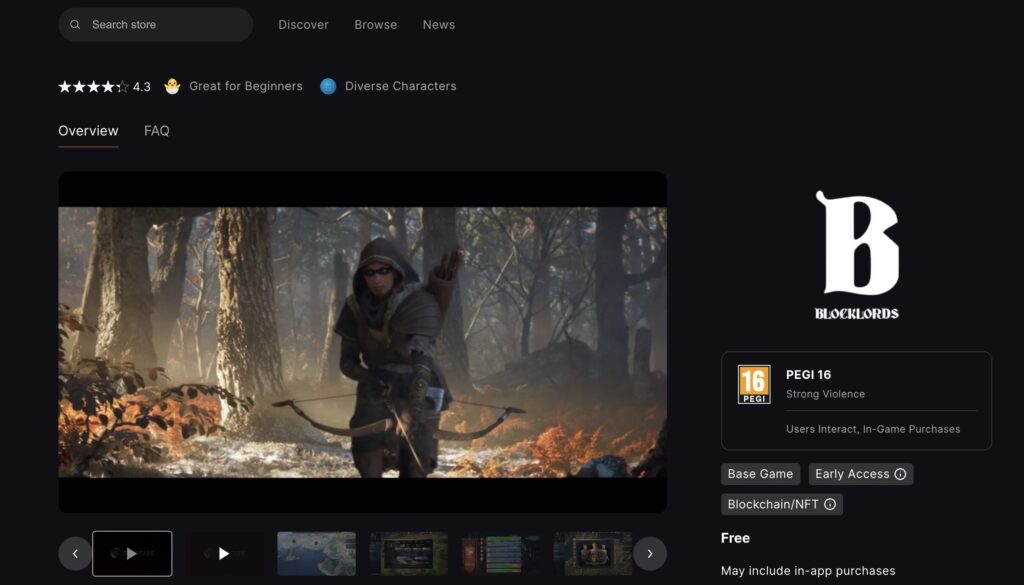Play the first trailer video thumbnail
The image size is (1024, 585).
pos(132,554)
